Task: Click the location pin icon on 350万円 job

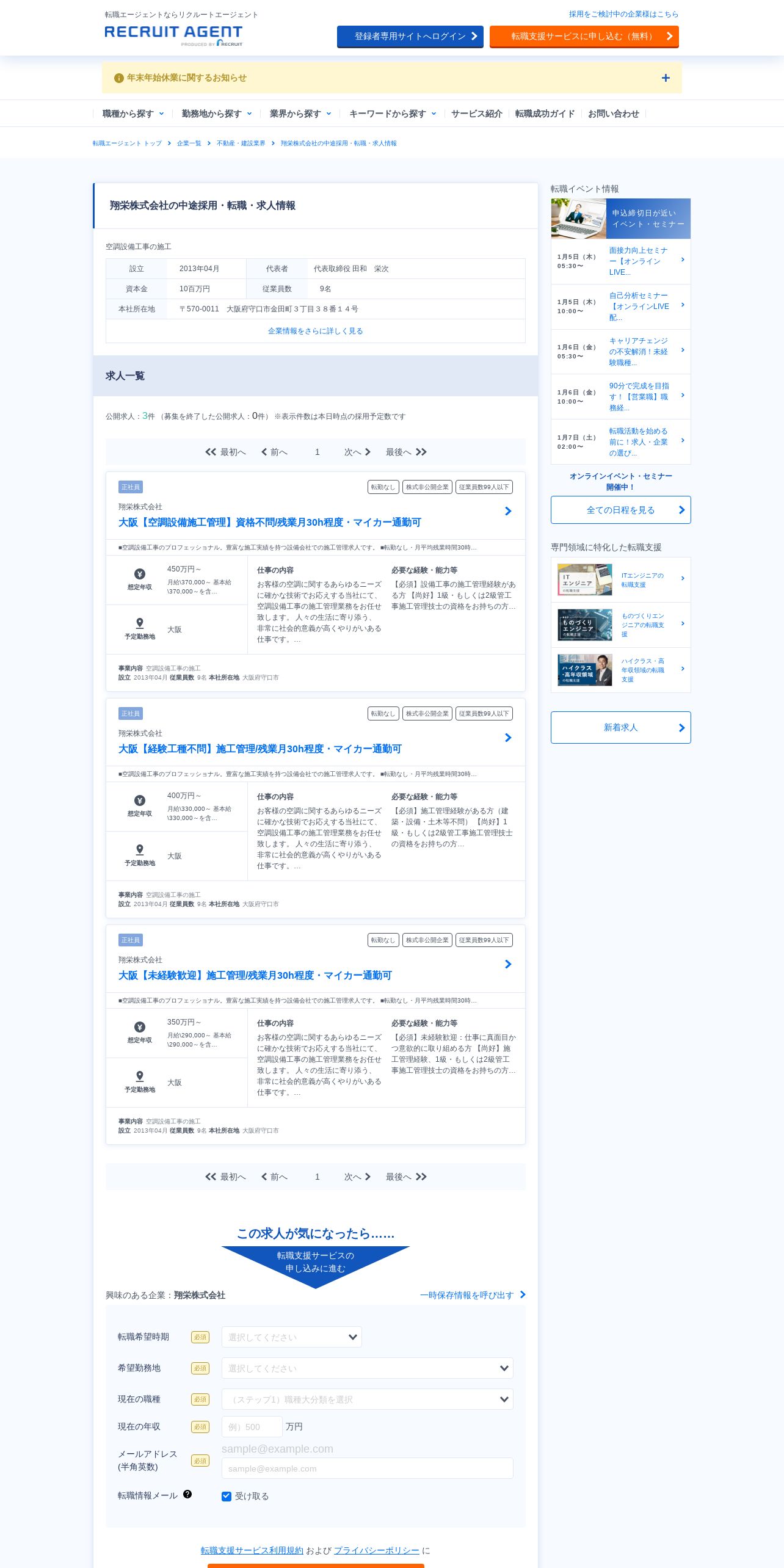Action: (x=140, y=1076)
